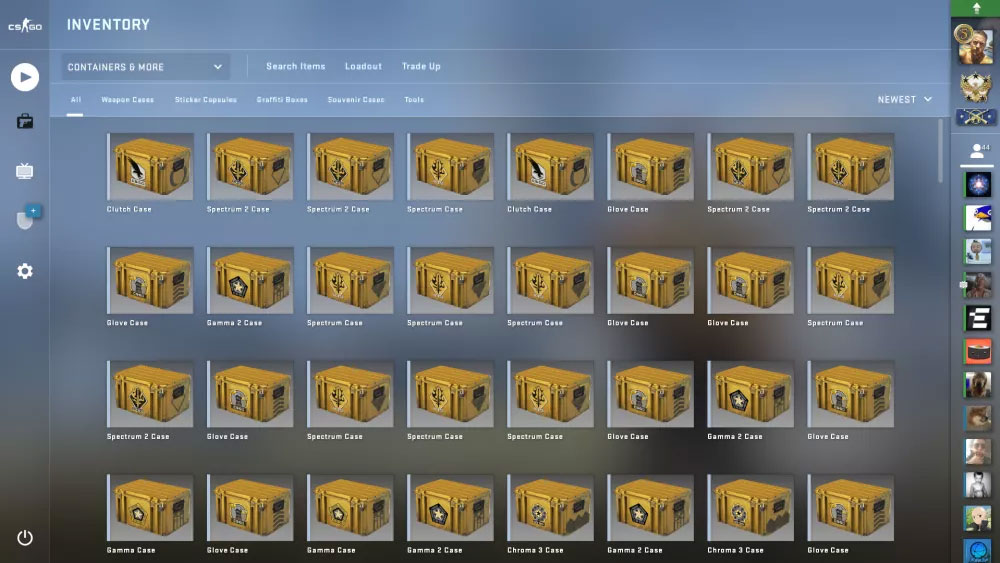1000x563 pixels.
Task: Open the Loadout section
Action: pos(364,66)
